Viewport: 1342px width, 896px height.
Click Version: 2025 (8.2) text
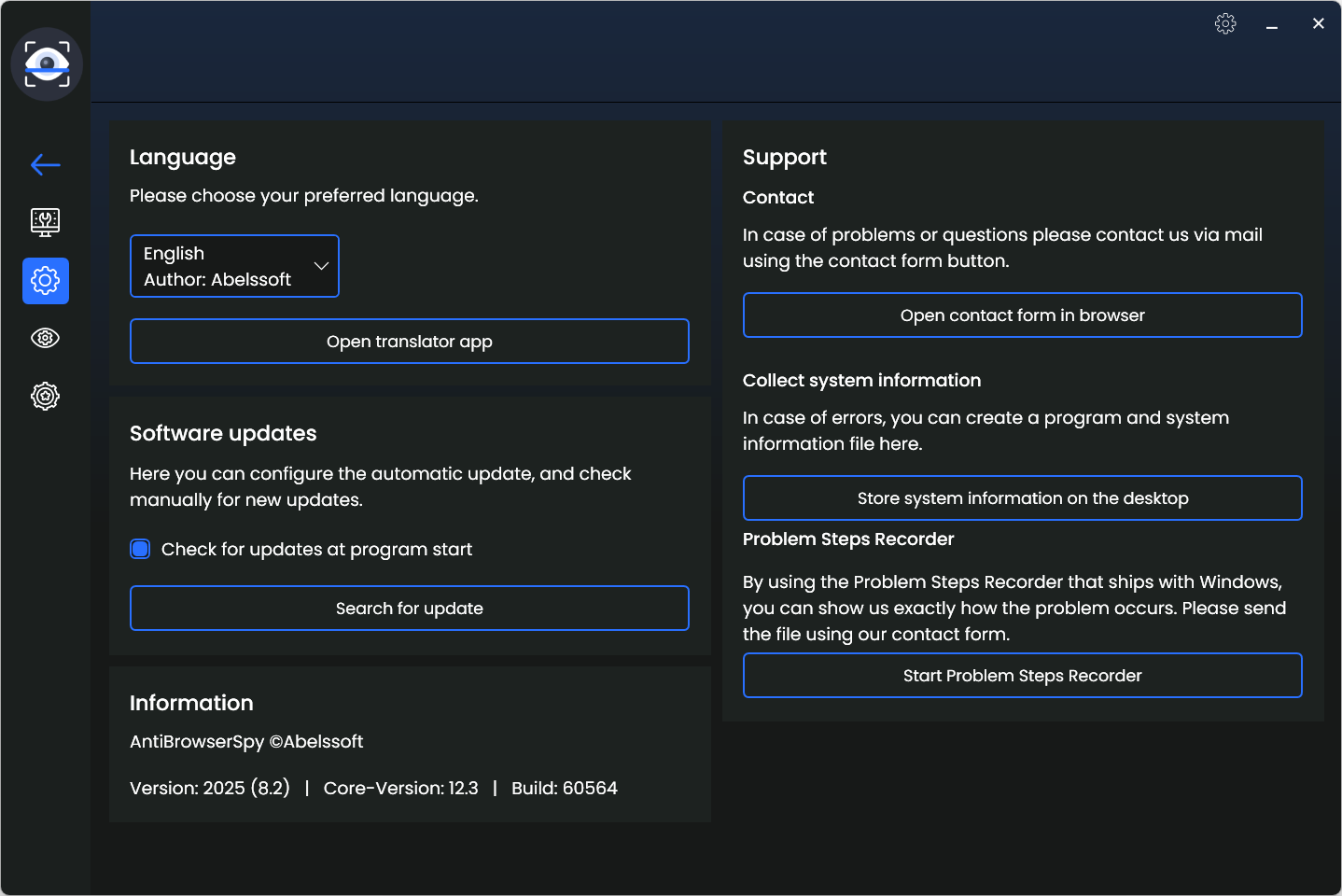coord(210,788)
